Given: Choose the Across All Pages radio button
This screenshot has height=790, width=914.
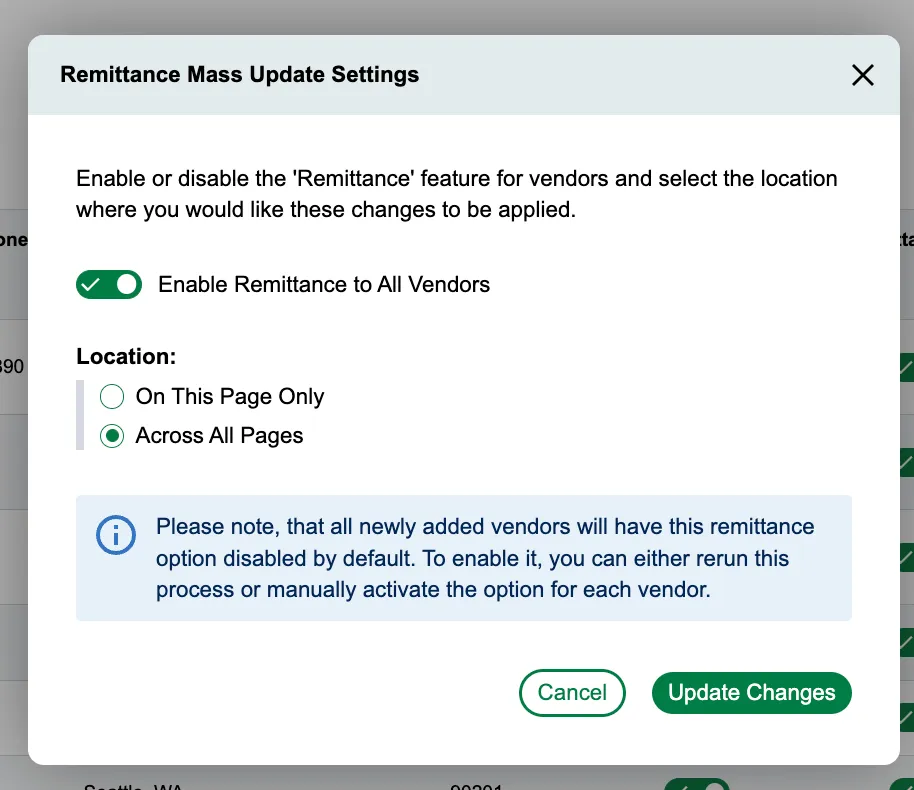Looking at the screenshot, I should click(x=112, y=436).
